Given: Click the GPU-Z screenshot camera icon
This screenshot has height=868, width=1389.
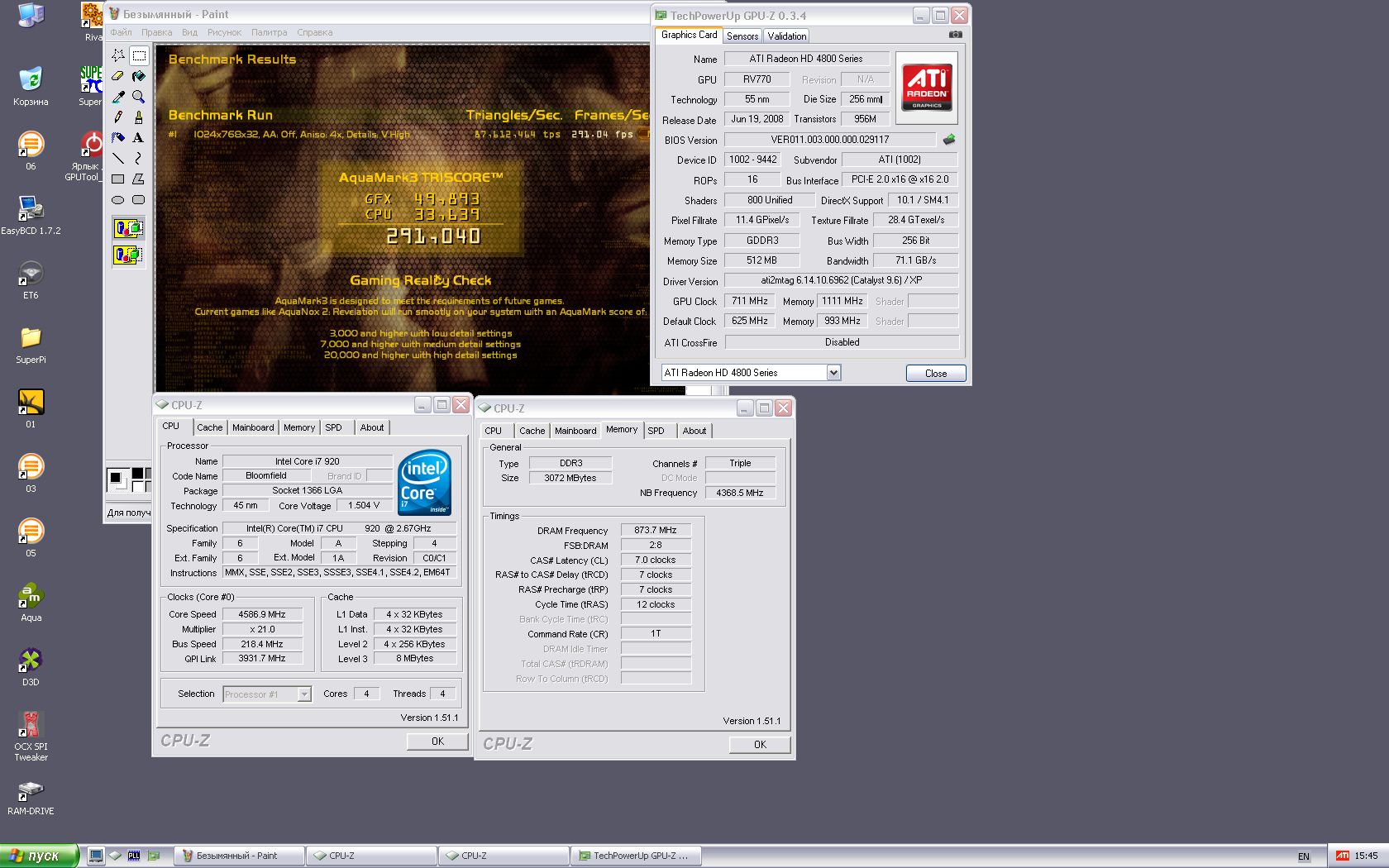Looking at the screenshot, I should [955, 35].
